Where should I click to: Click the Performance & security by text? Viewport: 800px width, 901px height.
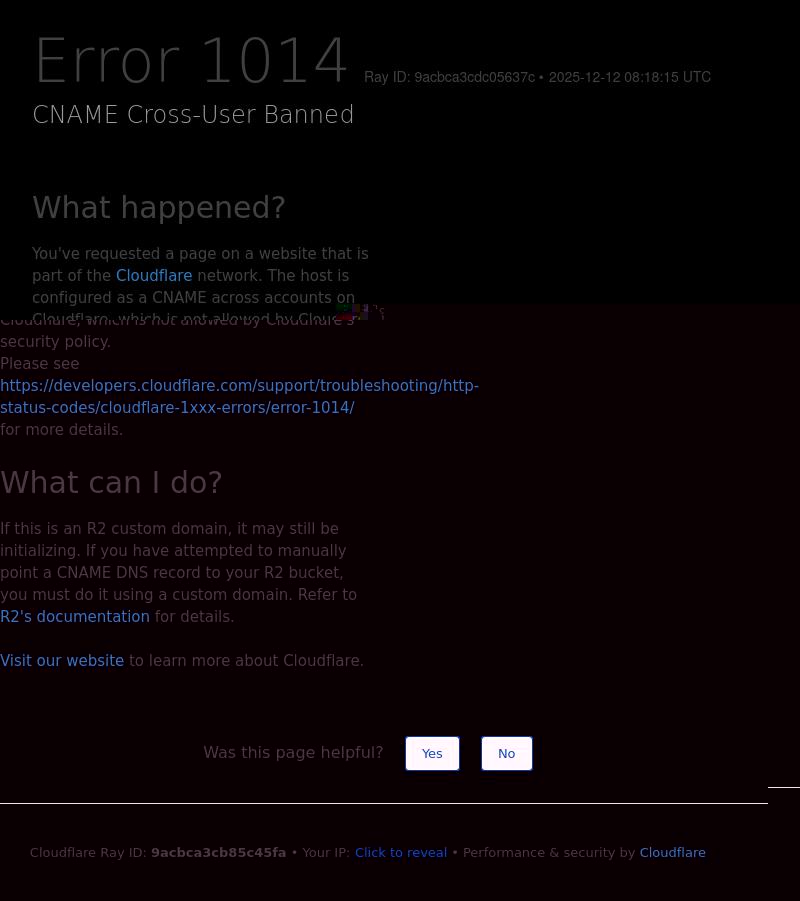click(x=548, y=853)
